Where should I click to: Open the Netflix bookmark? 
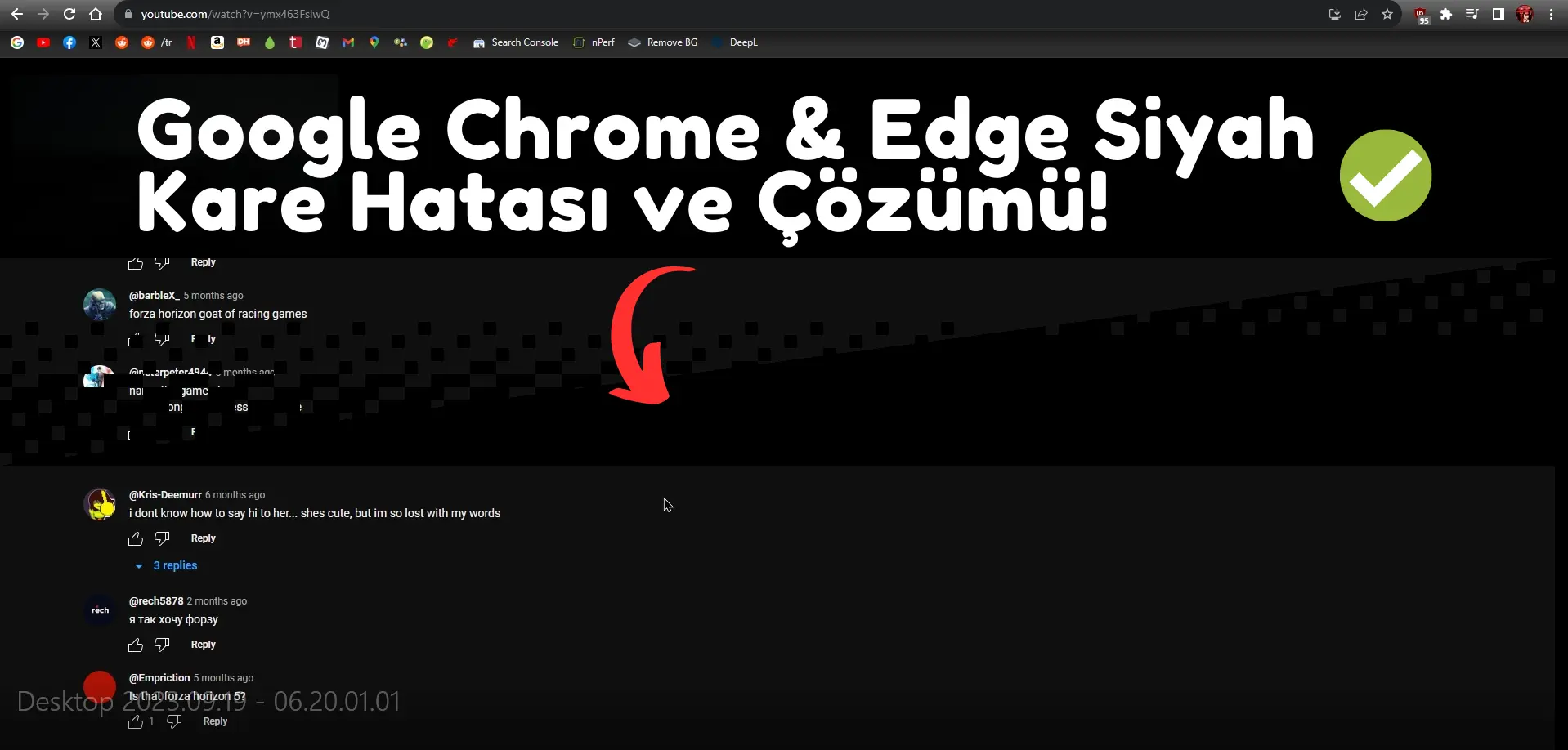[191, 42]
